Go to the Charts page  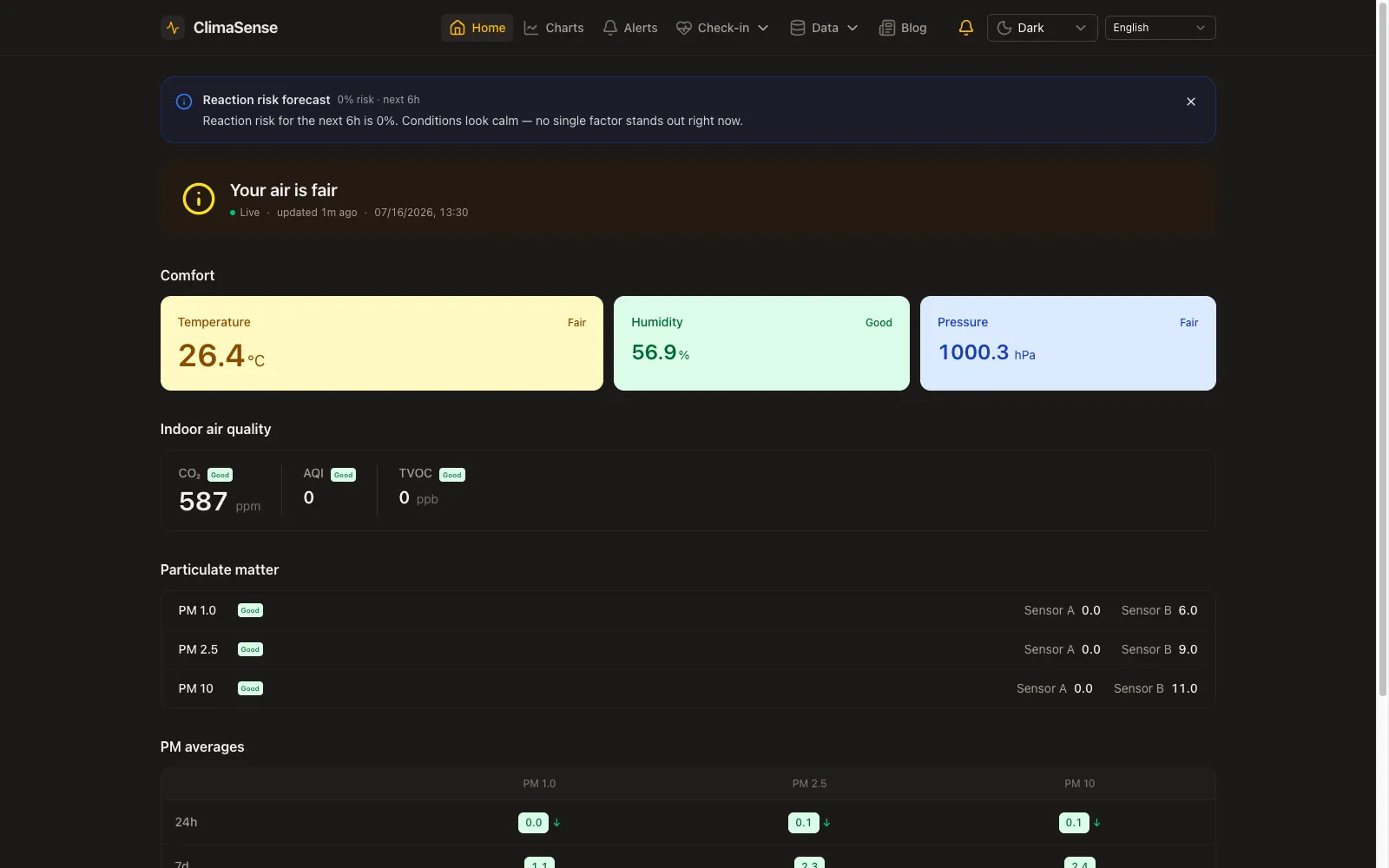pos(554,28)
